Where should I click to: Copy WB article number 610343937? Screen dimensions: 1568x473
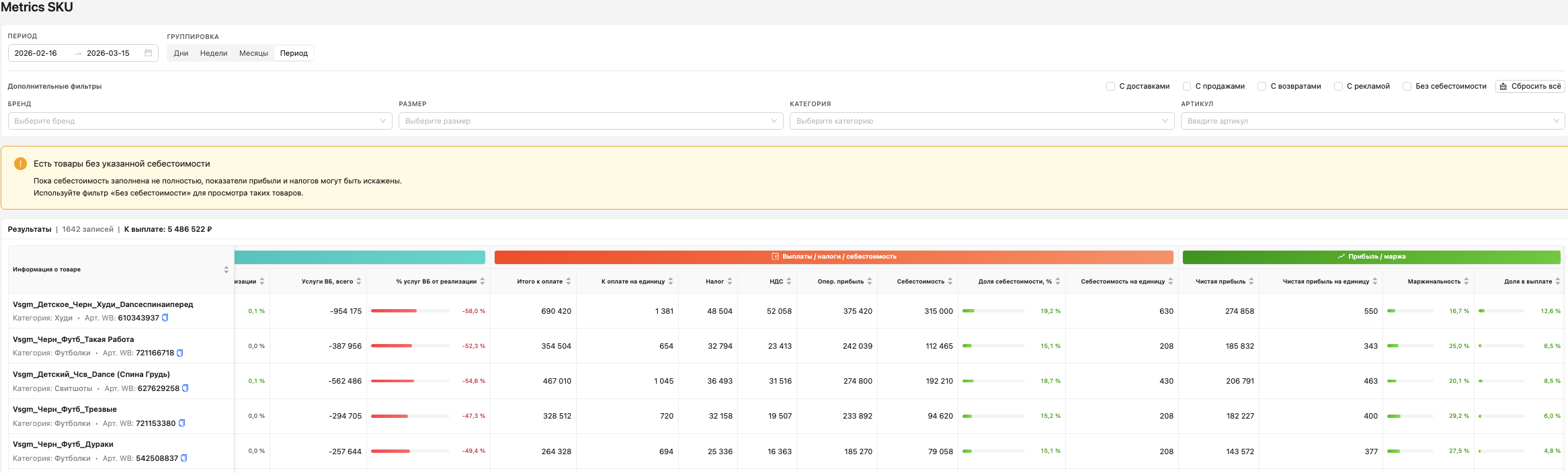[165, 318]
